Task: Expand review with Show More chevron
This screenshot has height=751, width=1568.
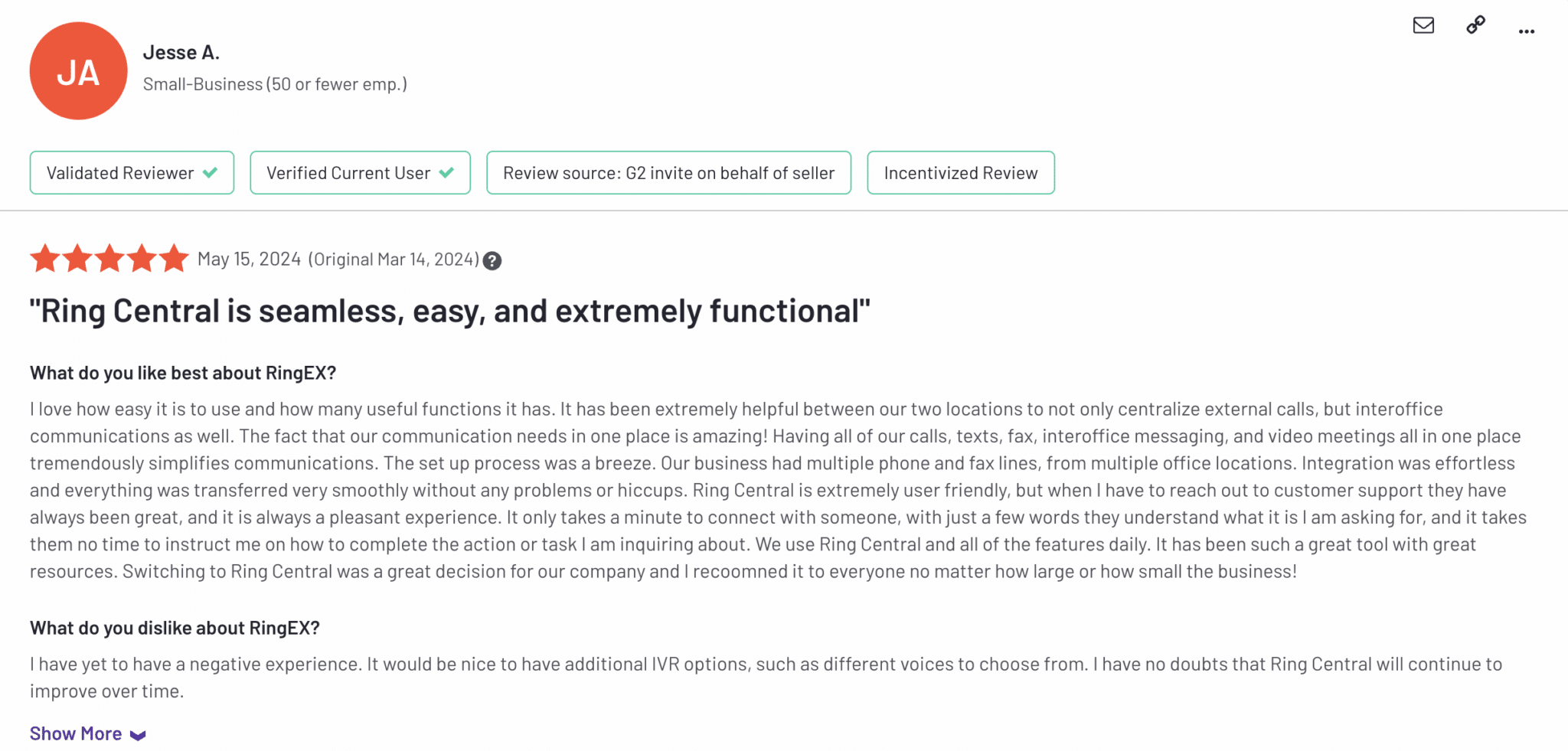Action: pyautogui.click(x=138, y=735)
